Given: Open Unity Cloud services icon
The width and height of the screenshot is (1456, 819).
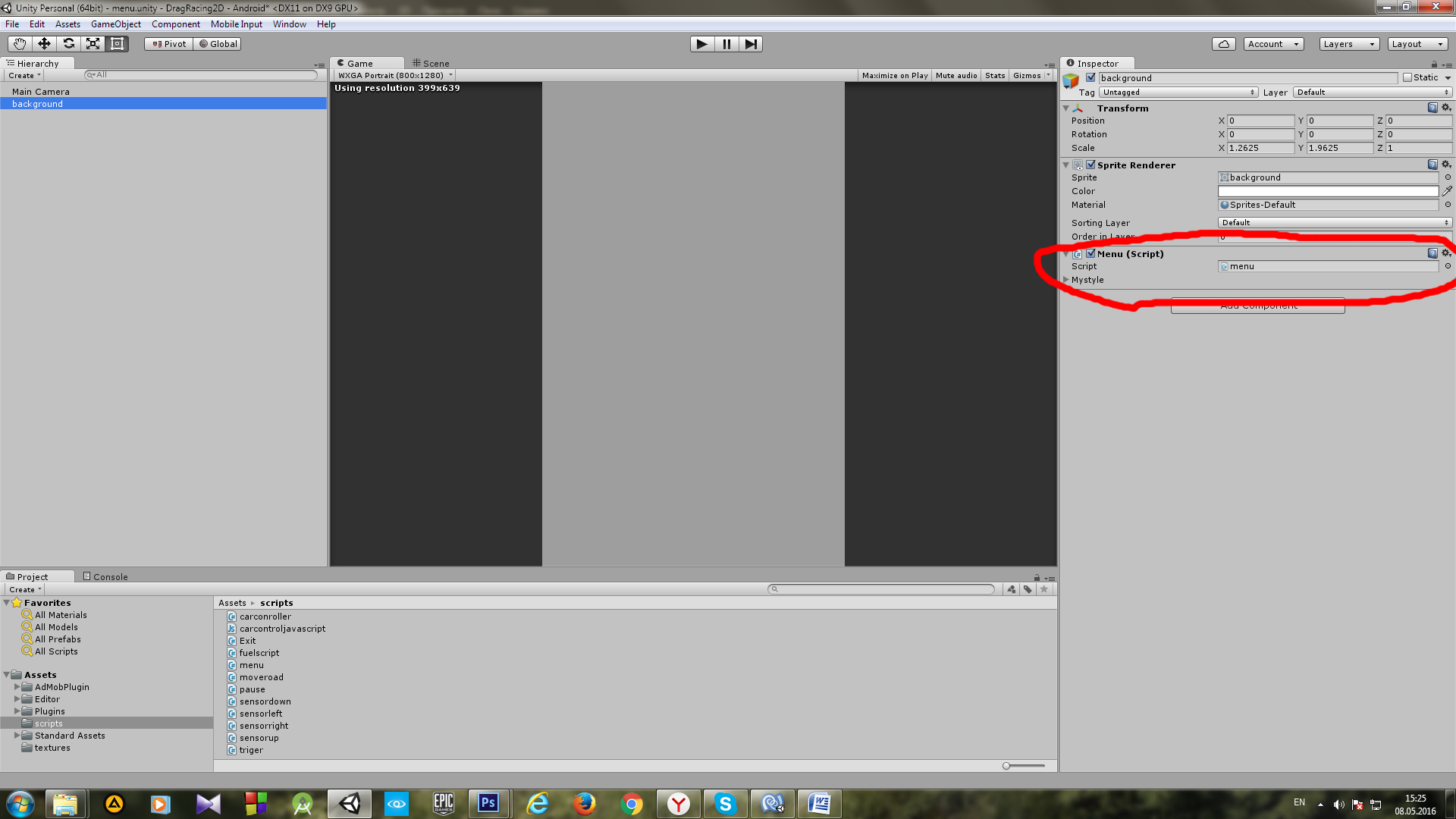Looking at the screenshot, I should tap(1223, 44).
